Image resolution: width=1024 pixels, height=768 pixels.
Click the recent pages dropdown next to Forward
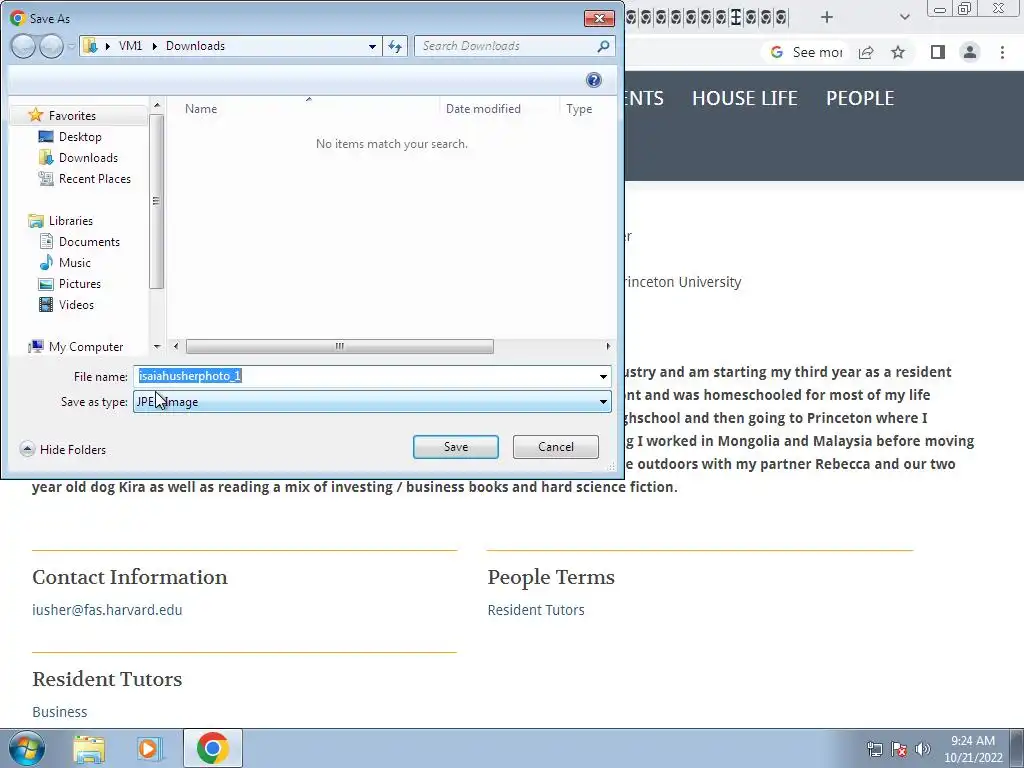tap(71, 46)
